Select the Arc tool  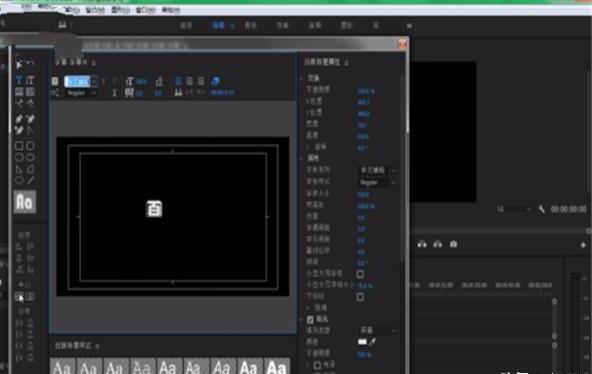(x=30, y=169)
